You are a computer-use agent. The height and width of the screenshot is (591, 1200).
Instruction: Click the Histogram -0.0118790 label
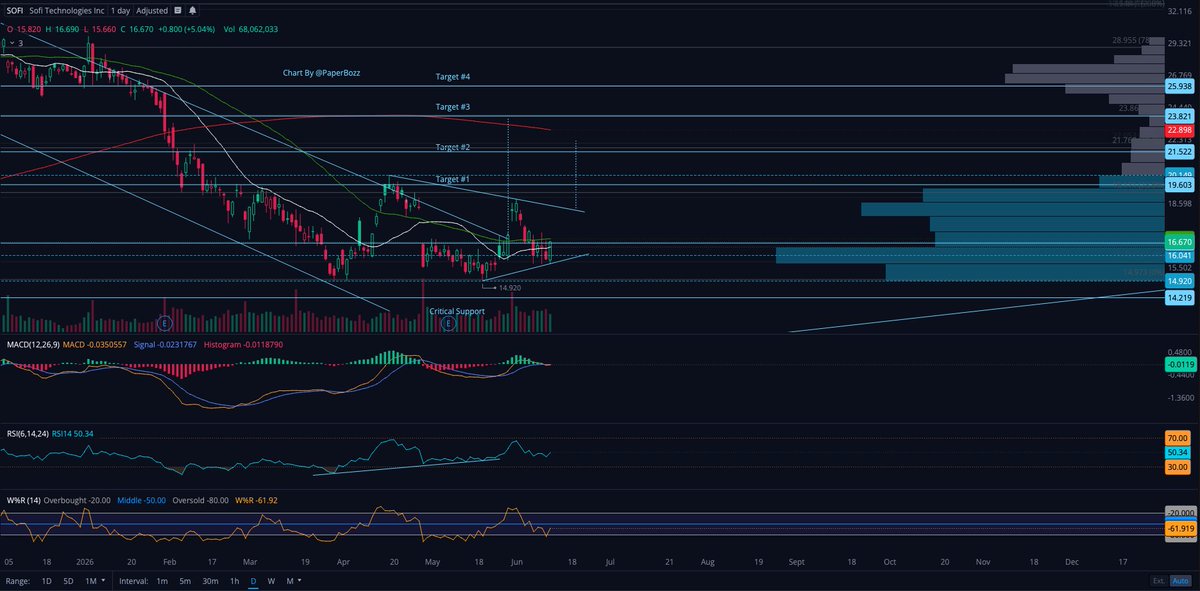243,344
